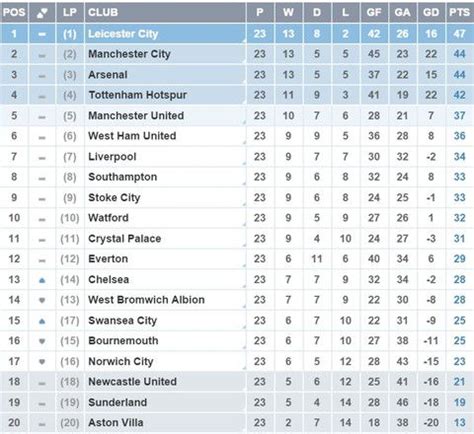Open the Manchester City club link
Screen dimensions: 474x434
pos(129,54)
